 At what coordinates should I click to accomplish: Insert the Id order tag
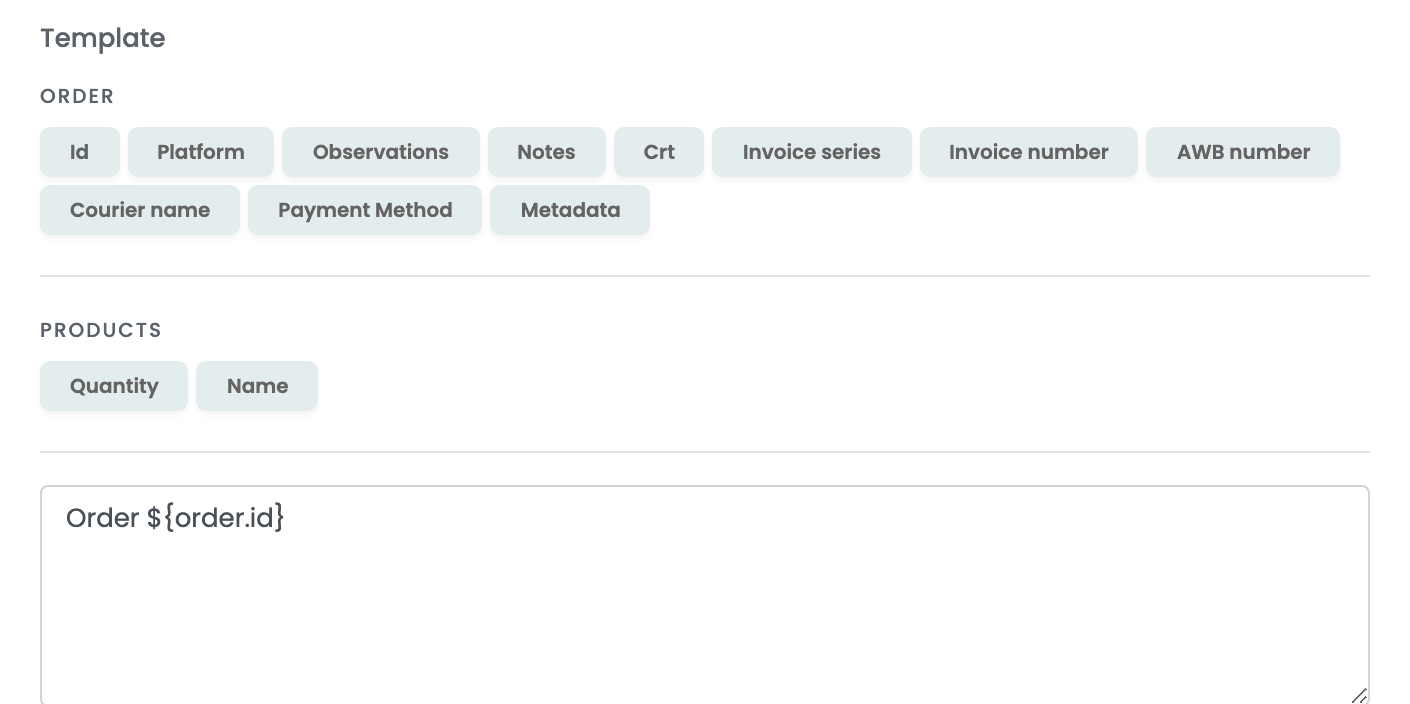tap(80, 152)
